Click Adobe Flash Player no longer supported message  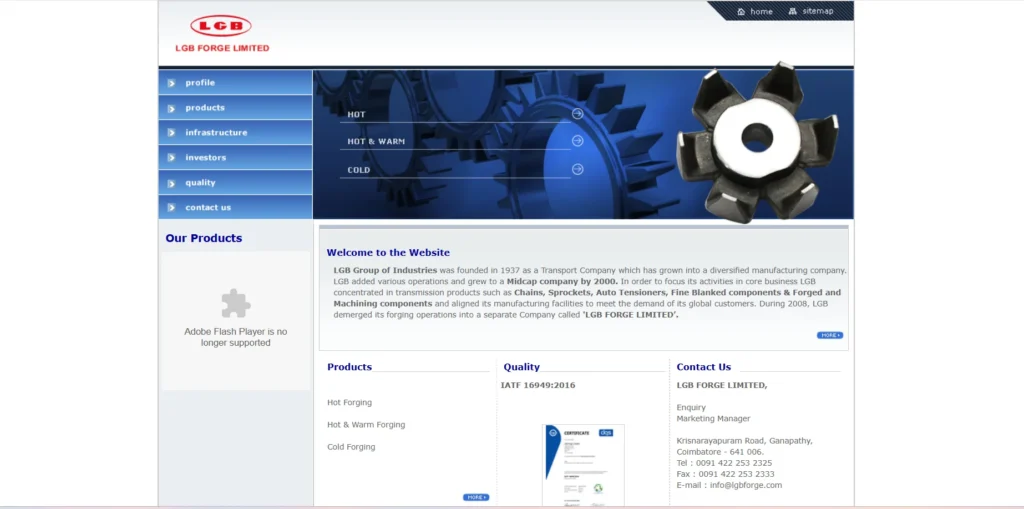pos(236,337)
